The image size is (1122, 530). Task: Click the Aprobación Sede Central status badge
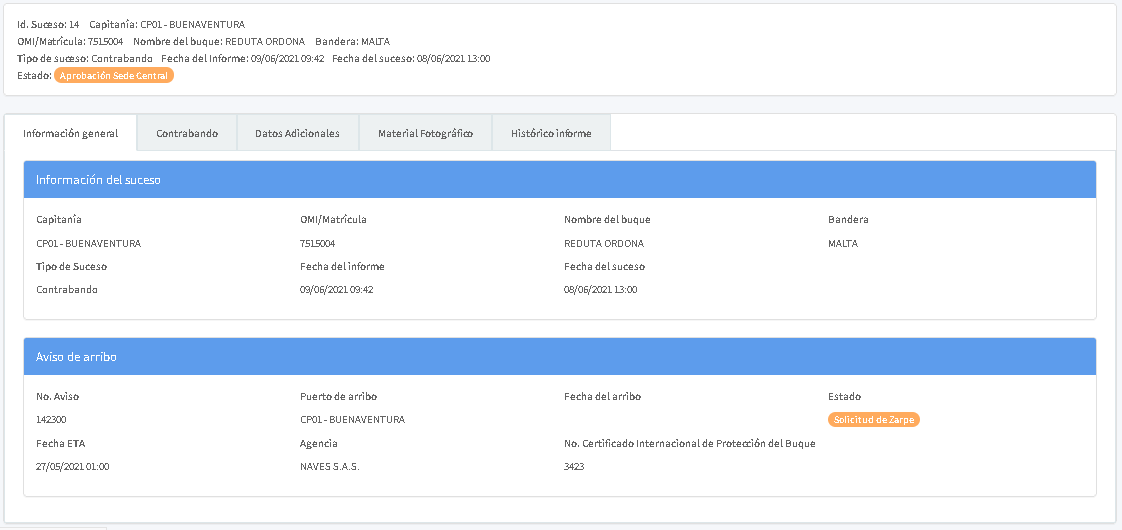(114, 76)
